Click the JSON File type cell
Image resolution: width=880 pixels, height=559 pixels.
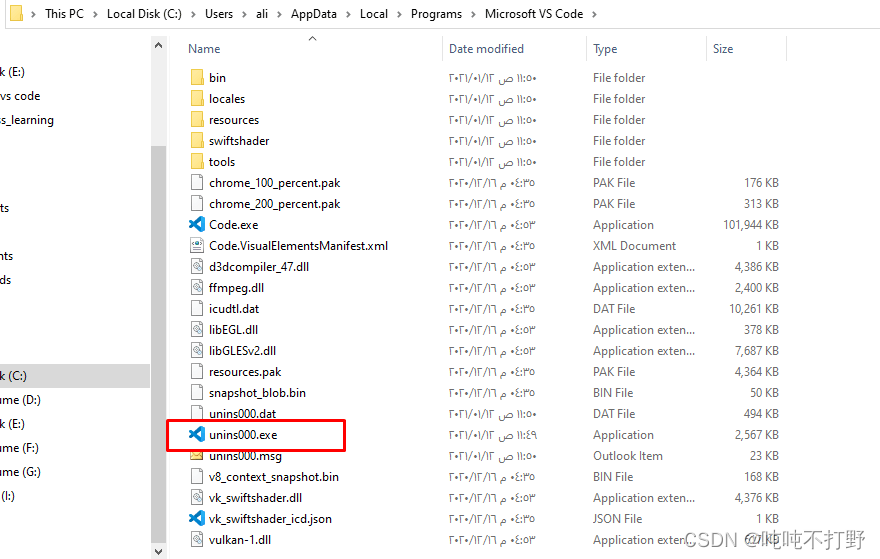coord(617,519)
